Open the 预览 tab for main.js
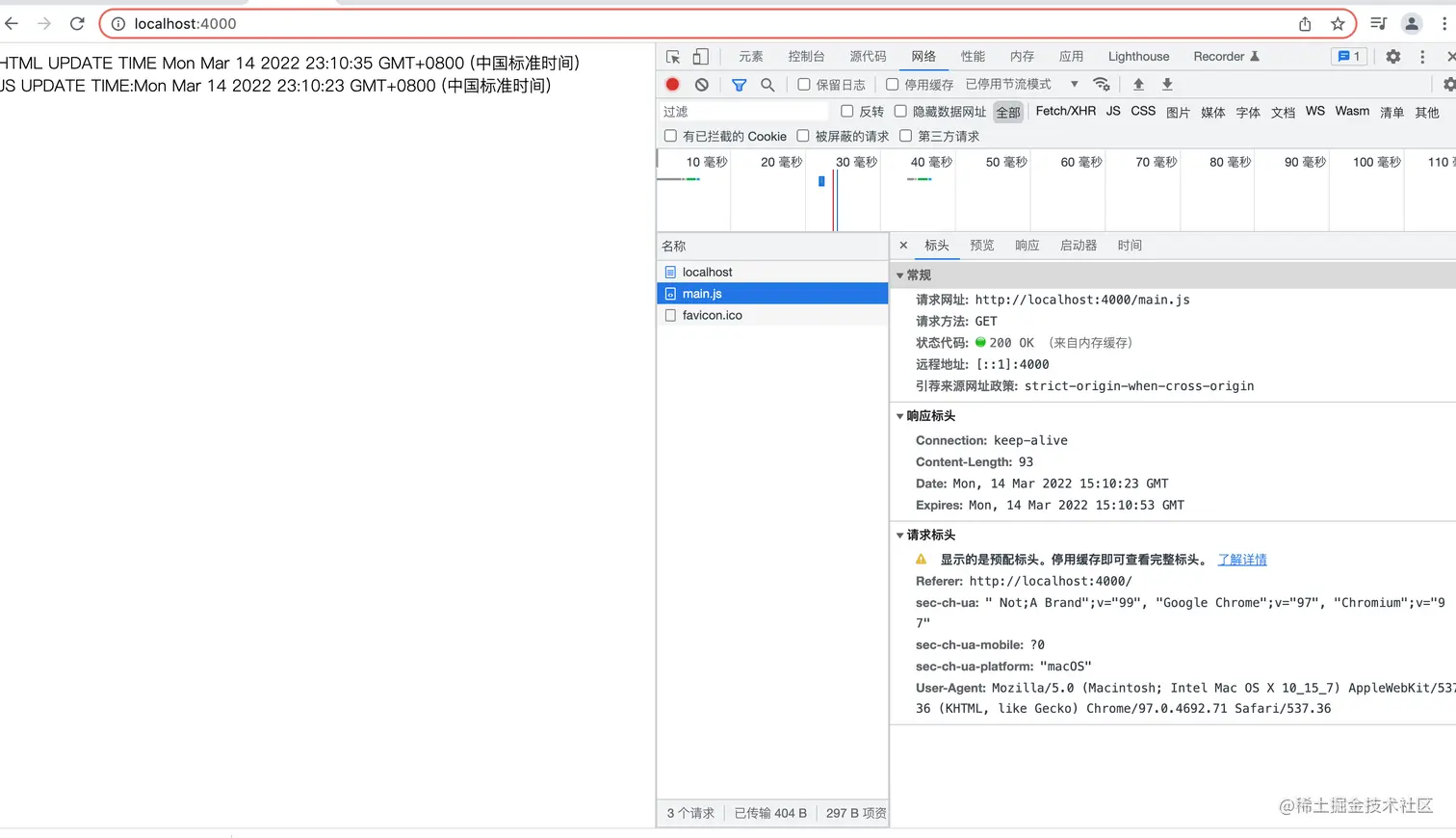 (981, 245)
